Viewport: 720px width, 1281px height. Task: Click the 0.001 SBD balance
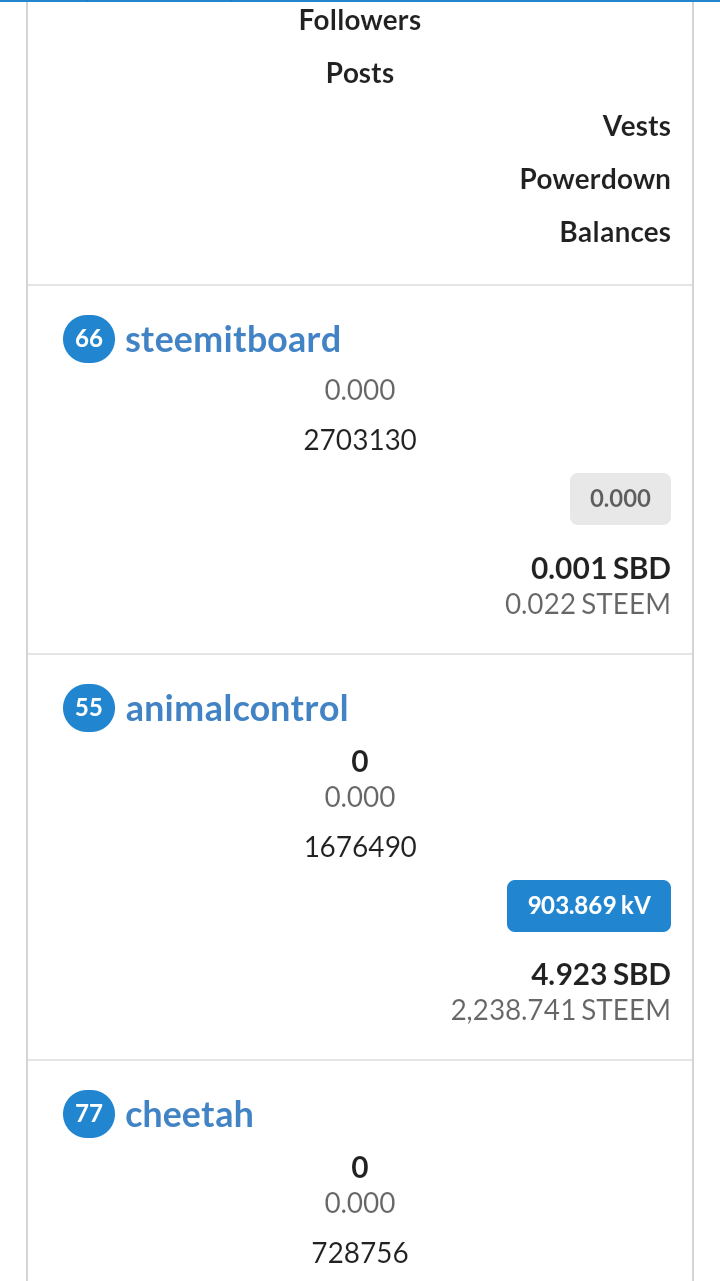(x=600, y=569)
